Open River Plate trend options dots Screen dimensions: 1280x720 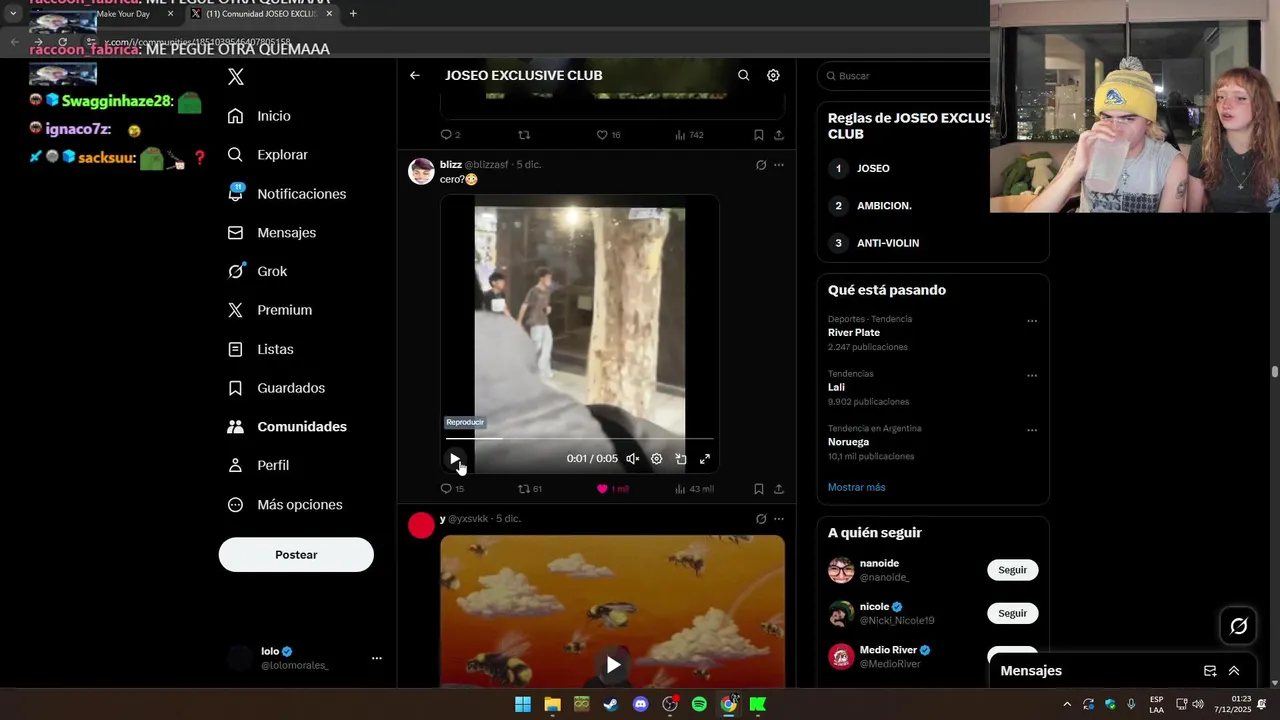click(x=1032, y=321)
